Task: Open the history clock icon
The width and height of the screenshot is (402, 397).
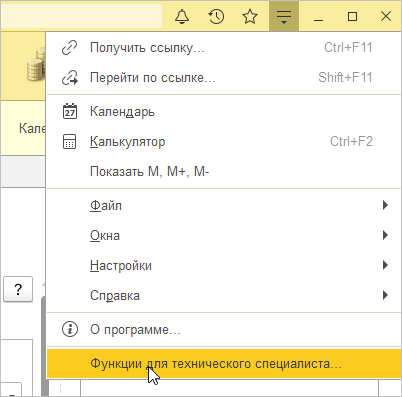Action: point(216,16)
